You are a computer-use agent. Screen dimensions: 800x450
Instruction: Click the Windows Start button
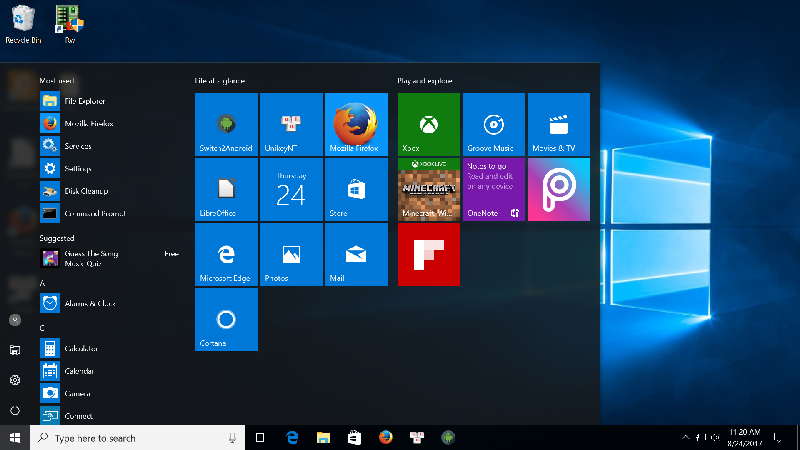pos(15,438)
